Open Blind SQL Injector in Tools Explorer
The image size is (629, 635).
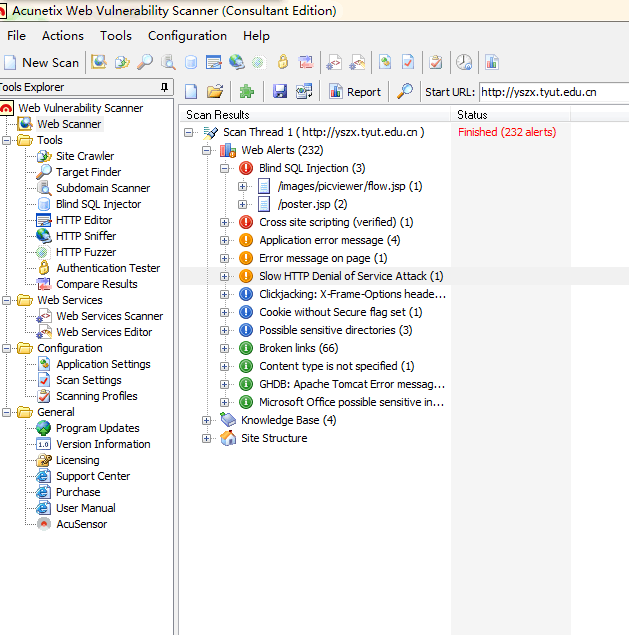tap(98, 204)
